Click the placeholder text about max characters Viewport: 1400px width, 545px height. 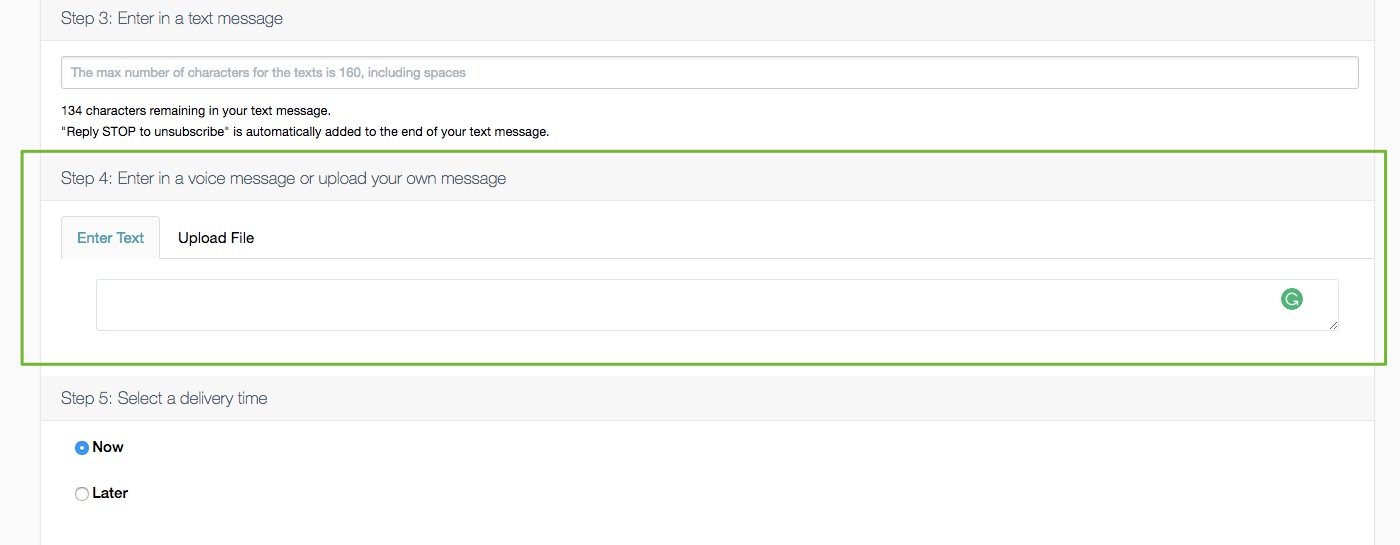[x=268, y=72]
